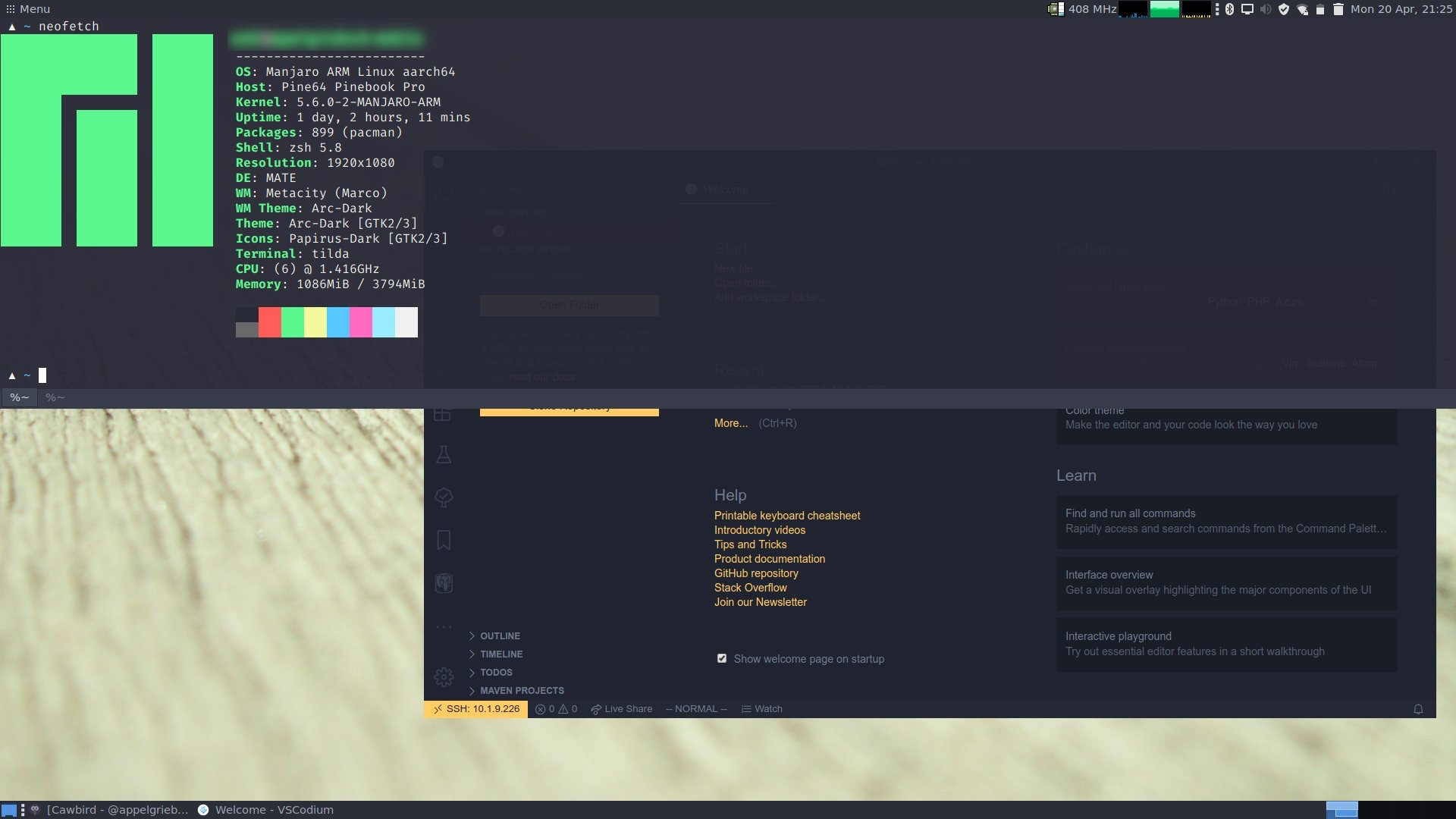Open notifications bell in VSCodium status bar

(x=1418, y=709)
